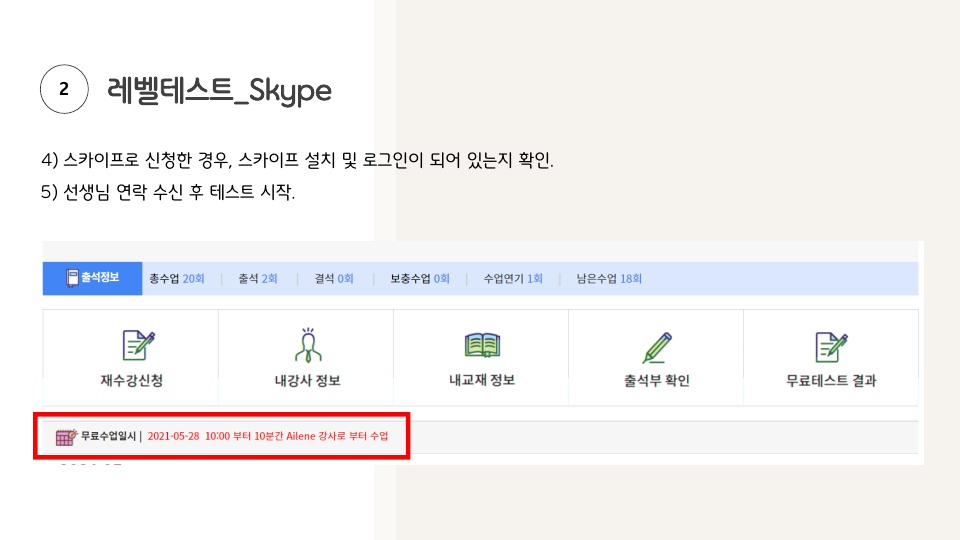This screenshot has width=960, height=540.
Task: Click the circled number 2 step badge
Action: (x=64, y=90)
